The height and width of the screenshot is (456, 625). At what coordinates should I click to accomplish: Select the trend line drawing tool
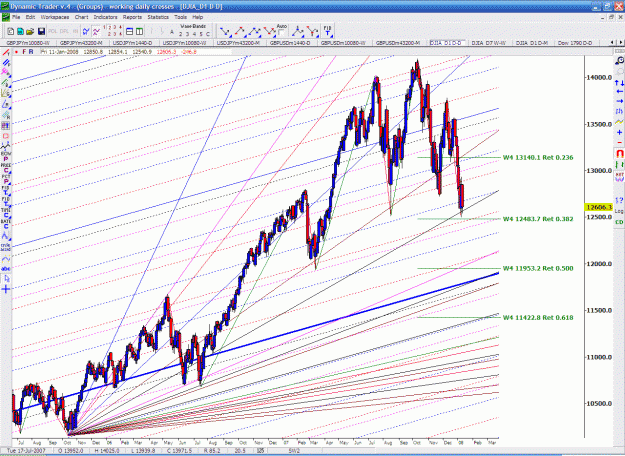(x=6, y=53)
